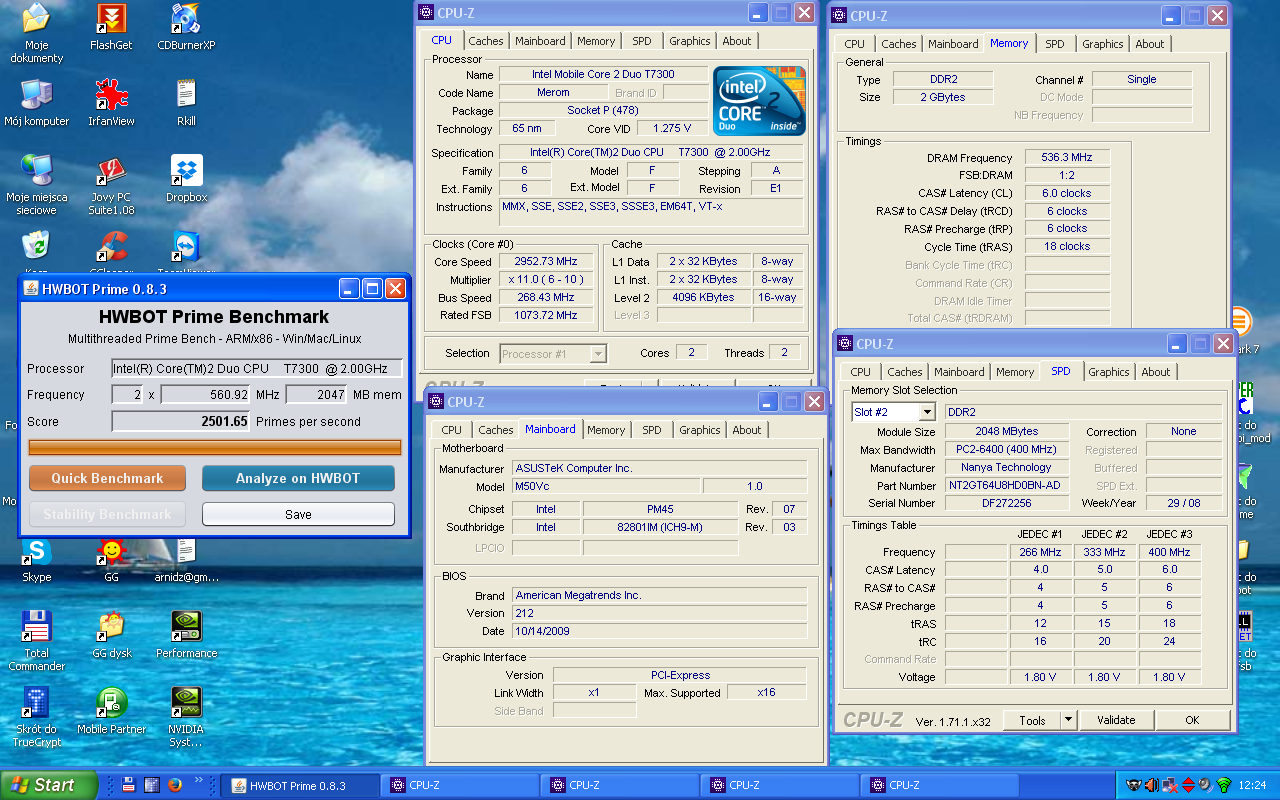The height and width of the screenshot is (800, 1280).
Task: Click the green network tray icon
Action: pyautogui.click(x=1224, y=785)
